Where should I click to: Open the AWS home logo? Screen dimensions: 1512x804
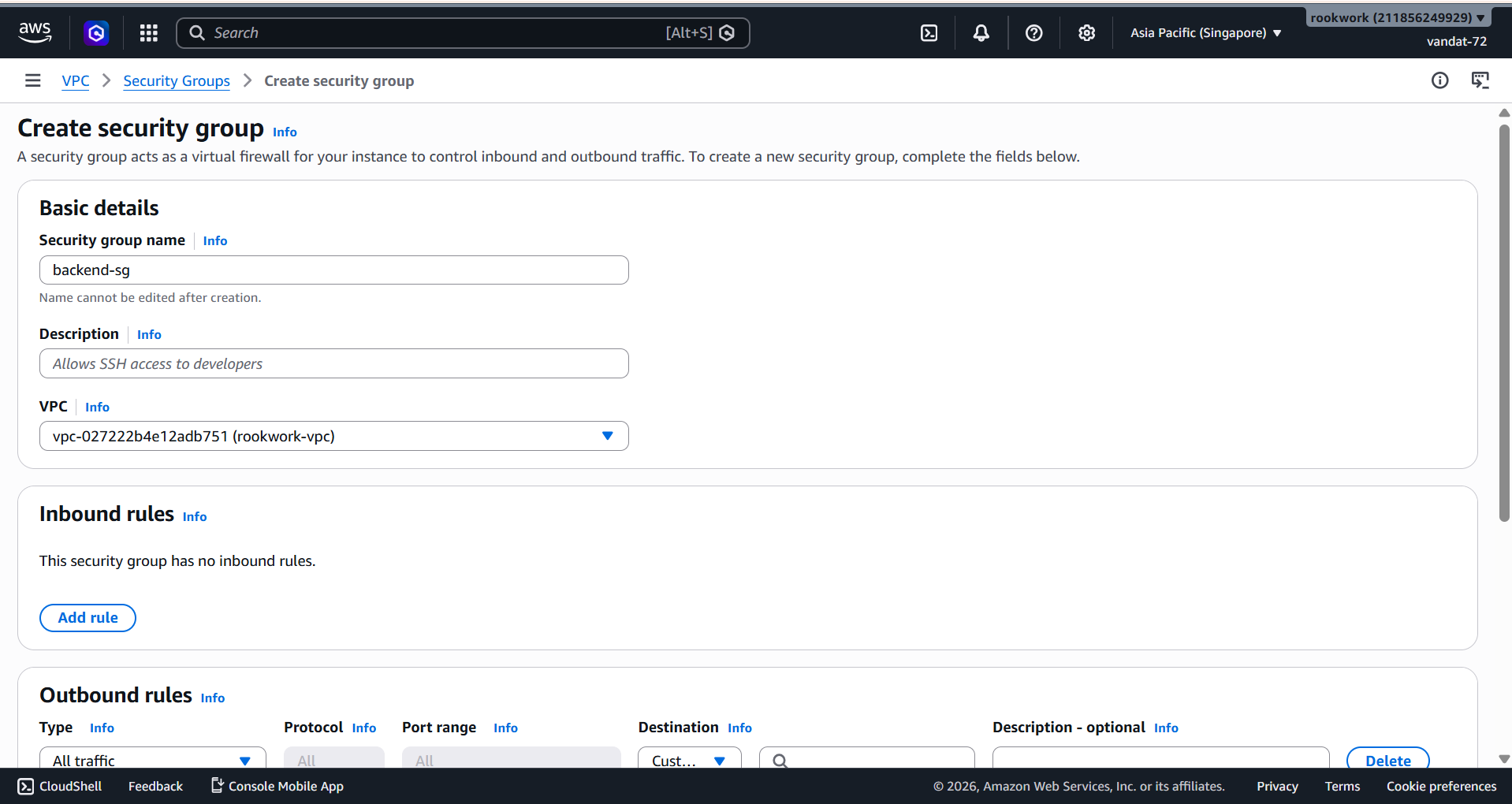35,32
